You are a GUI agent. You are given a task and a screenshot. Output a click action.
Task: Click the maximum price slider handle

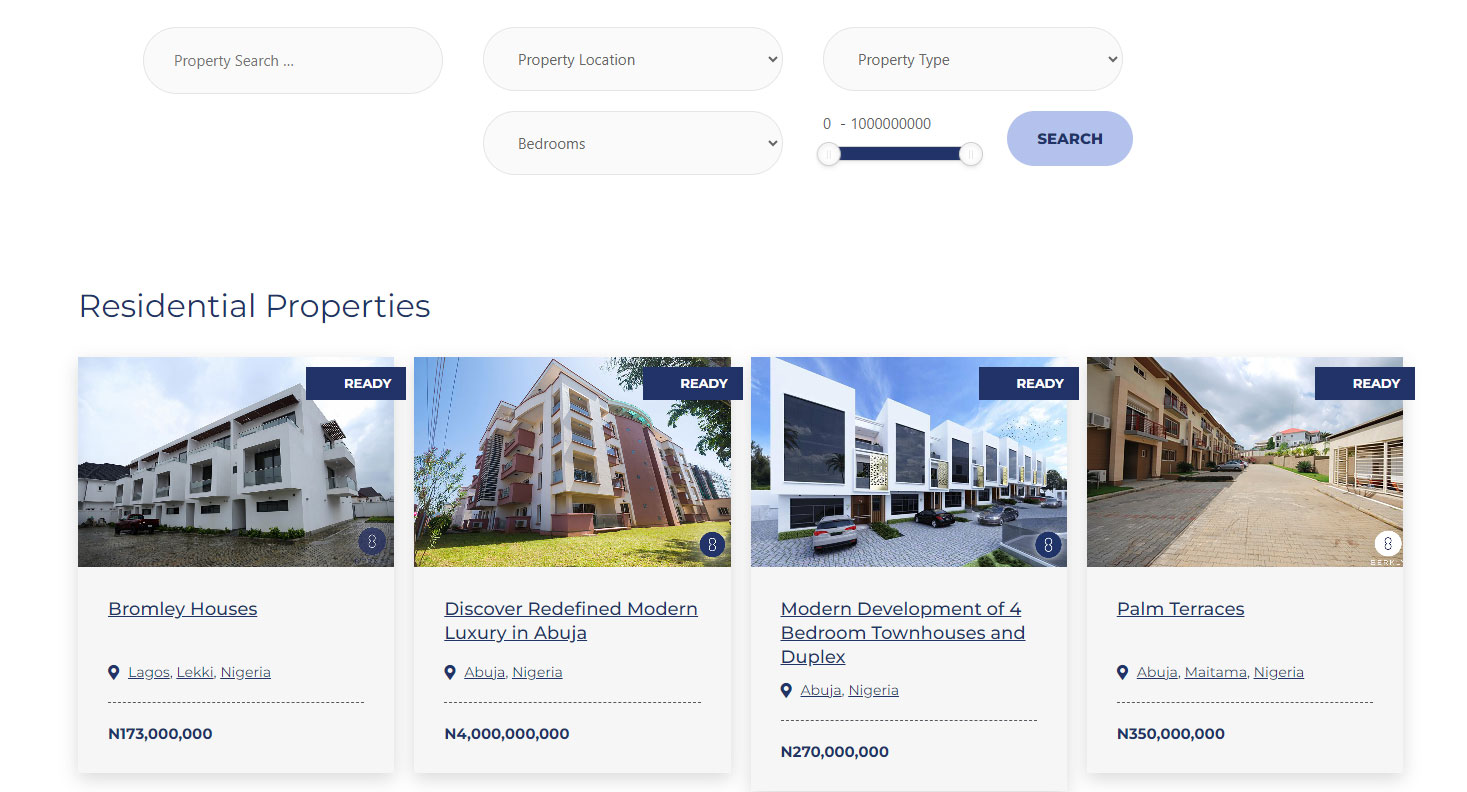(971, 154)
